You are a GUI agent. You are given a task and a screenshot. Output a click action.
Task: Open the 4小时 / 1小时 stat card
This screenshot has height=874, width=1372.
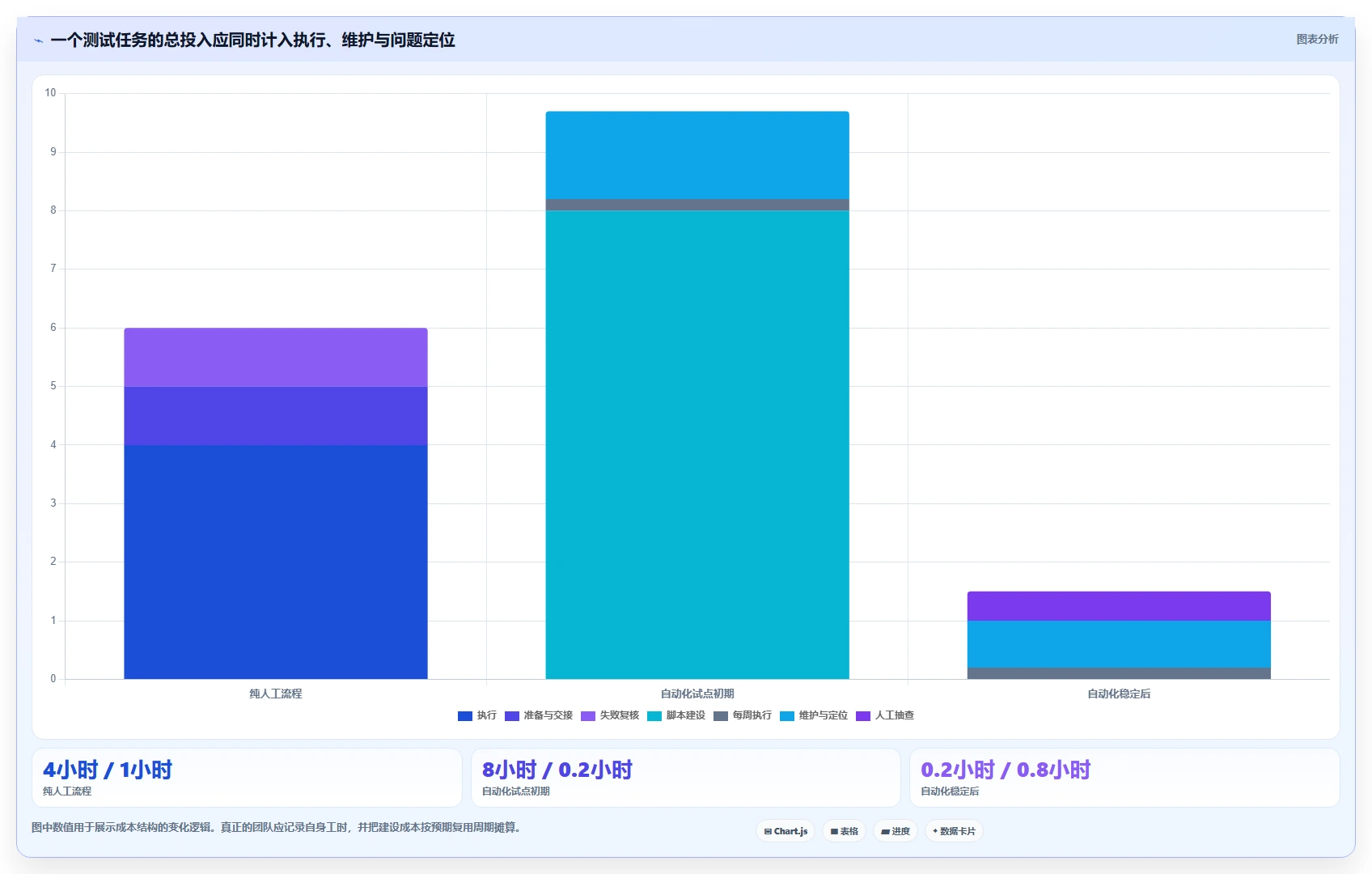[247, 778]
